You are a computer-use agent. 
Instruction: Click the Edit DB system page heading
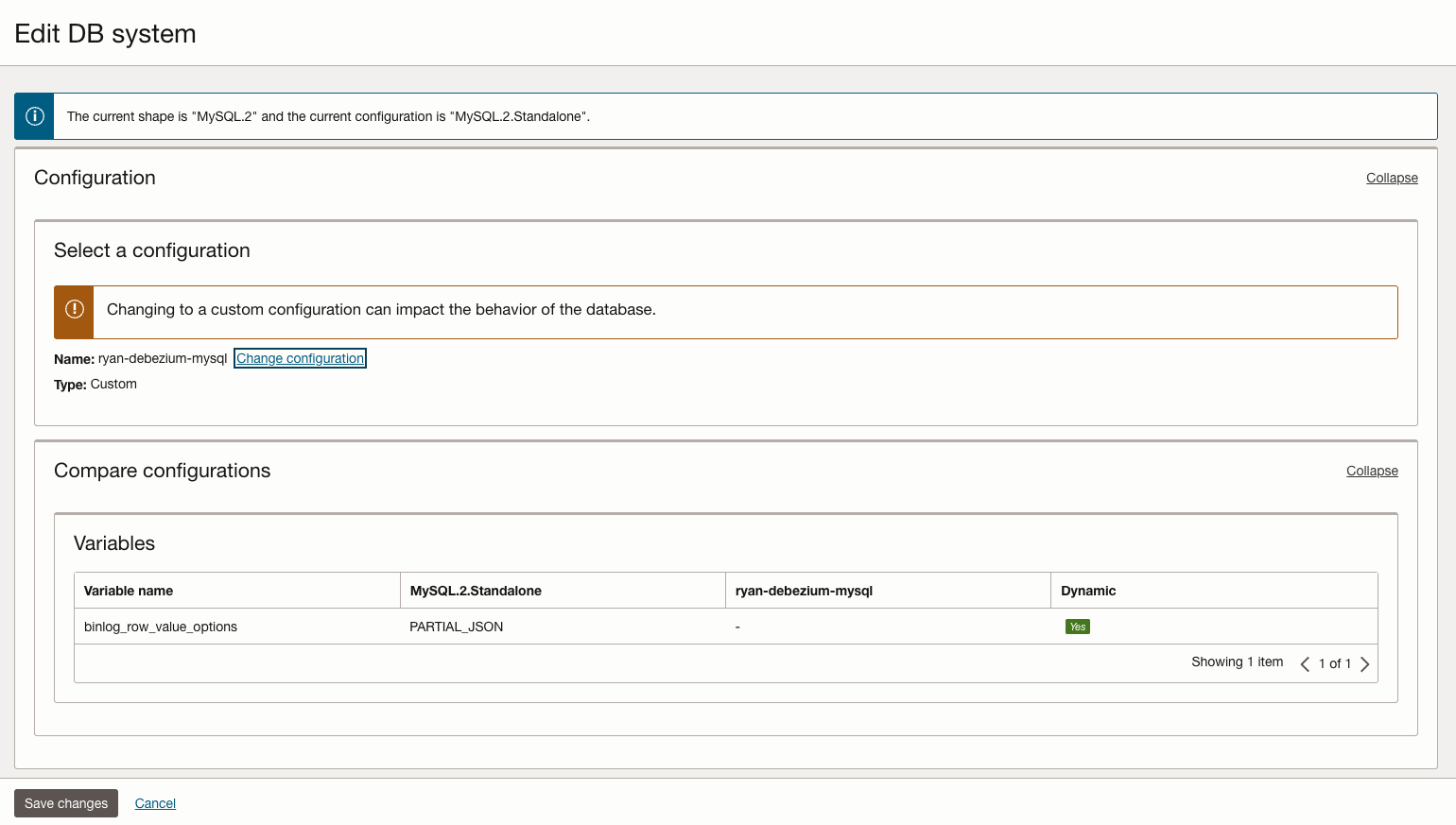point(105,32)
